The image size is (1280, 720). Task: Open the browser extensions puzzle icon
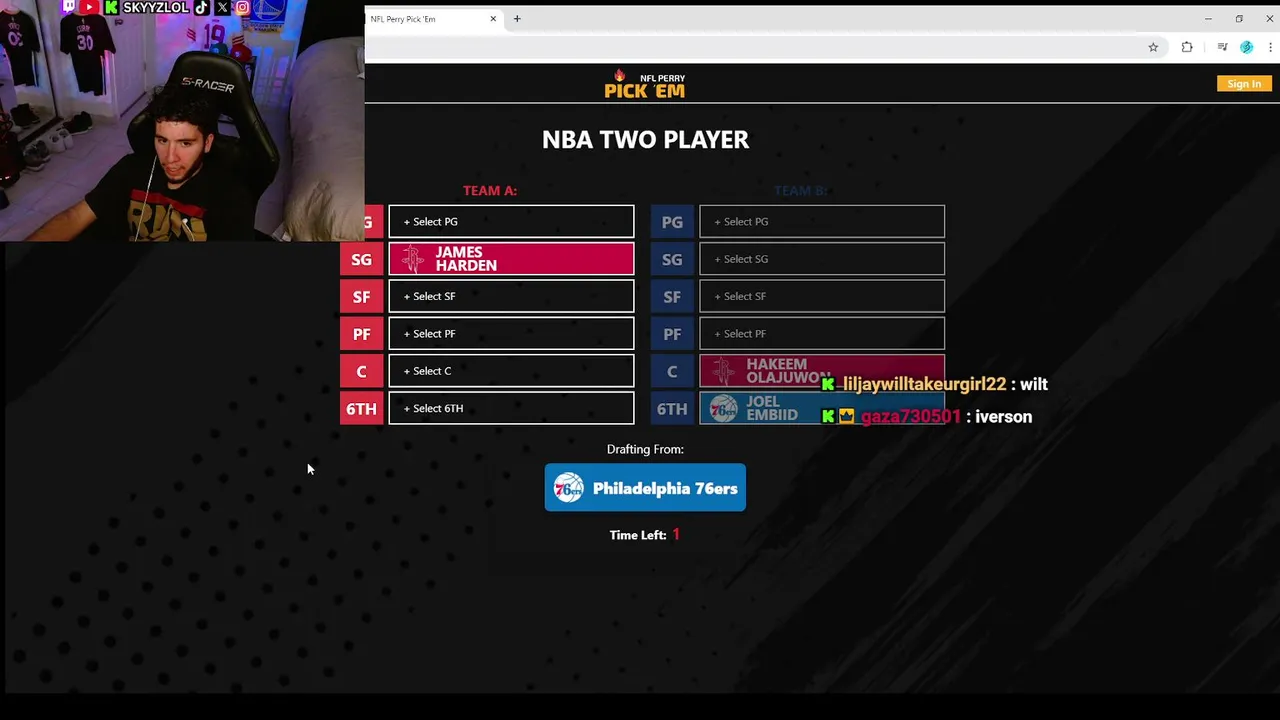point(1187,47)
